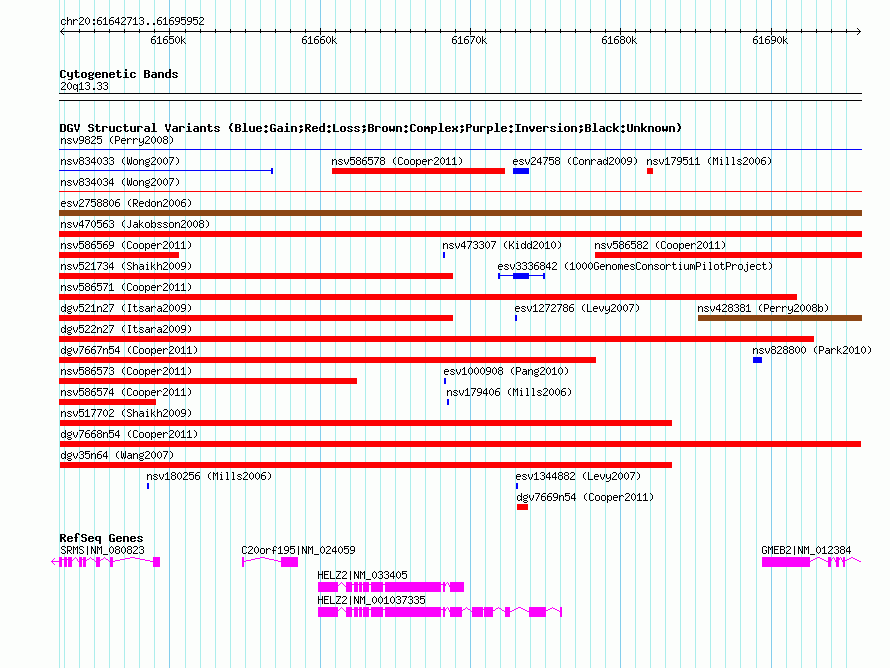Click the nsv428381 (Perry2008b) brown bar
The height and width of the screenshot is (668, 890).
779,318
